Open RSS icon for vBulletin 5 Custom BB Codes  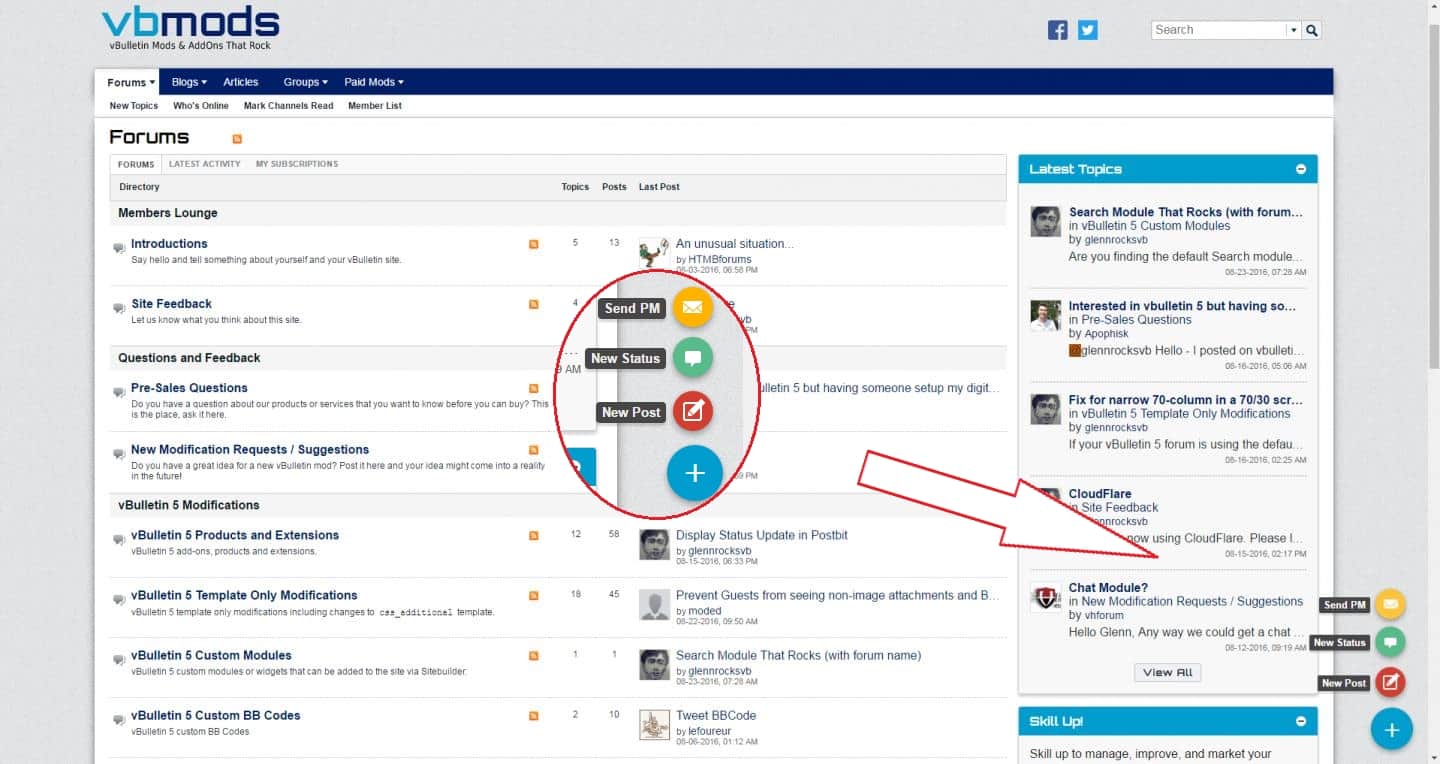[x=534, y=716]
